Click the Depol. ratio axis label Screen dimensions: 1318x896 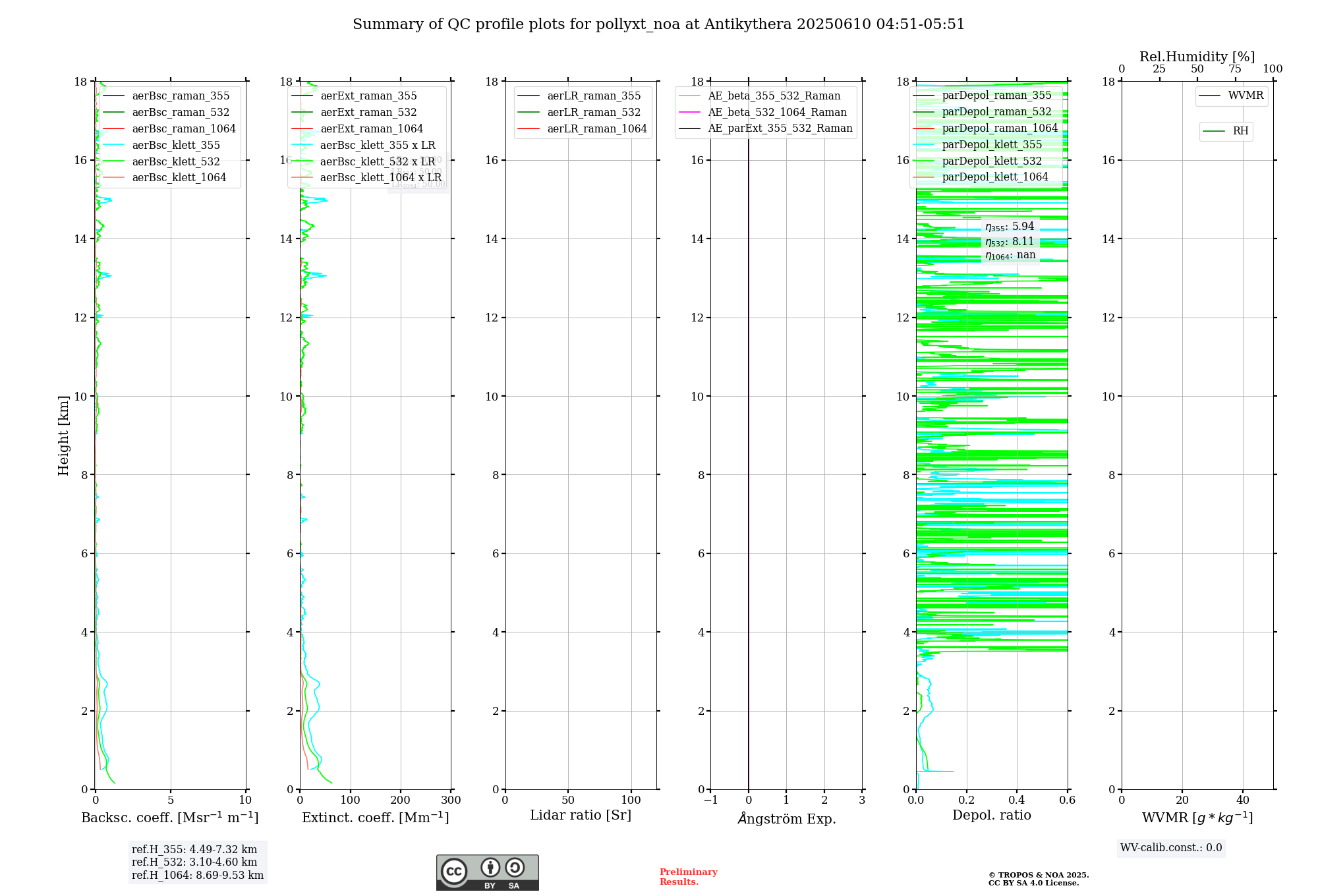[x=992, y=816]
